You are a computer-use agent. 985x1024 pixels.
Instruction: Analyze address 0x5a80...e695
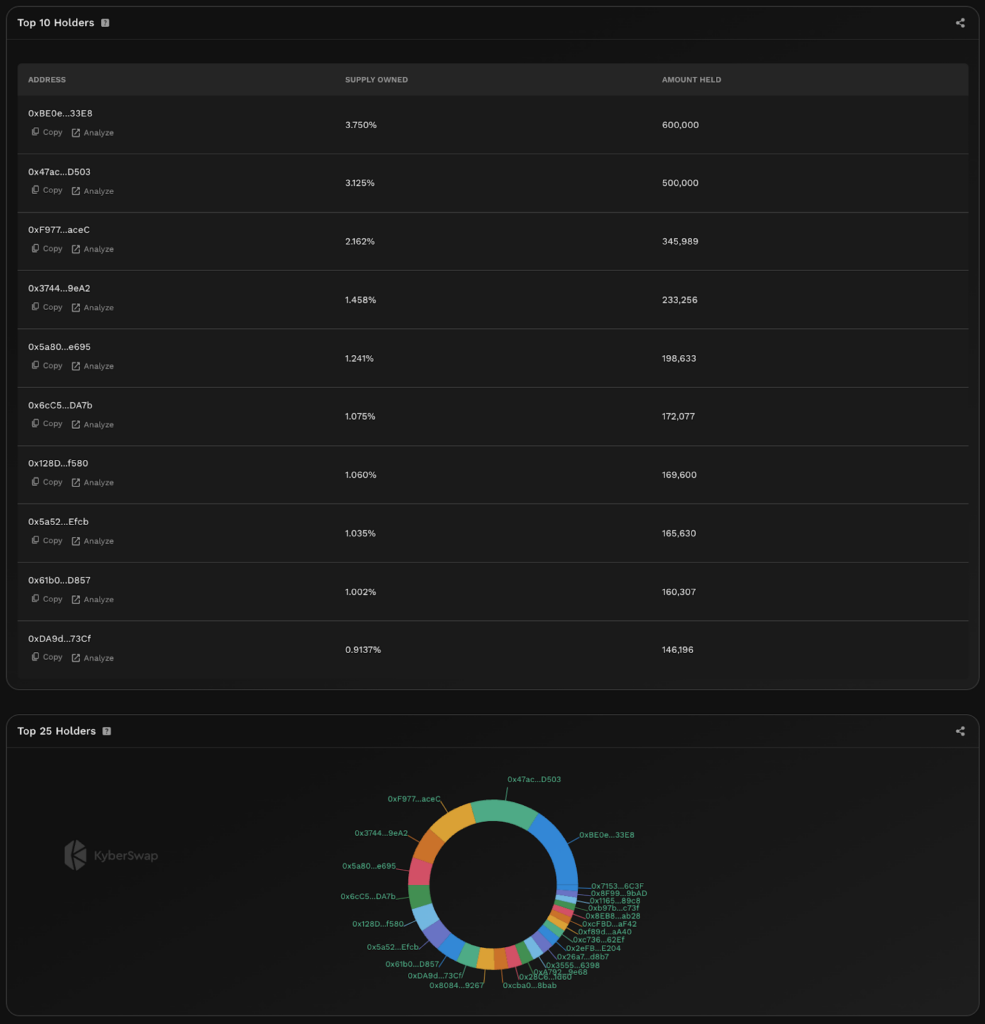click(92, 366)
